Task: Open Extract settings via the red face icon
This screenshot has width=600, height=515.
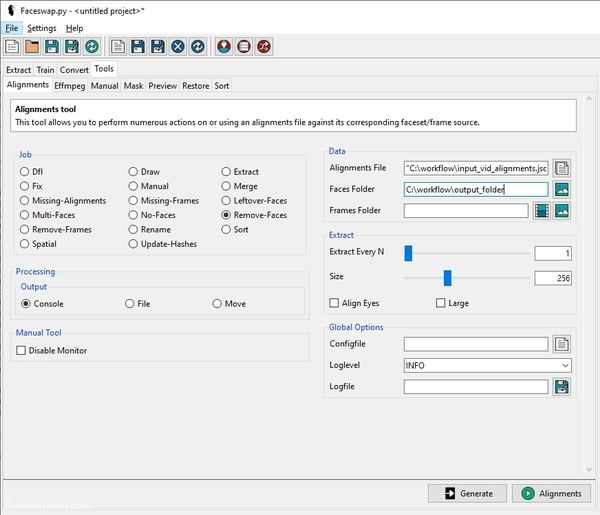Action: coord(224,47)
